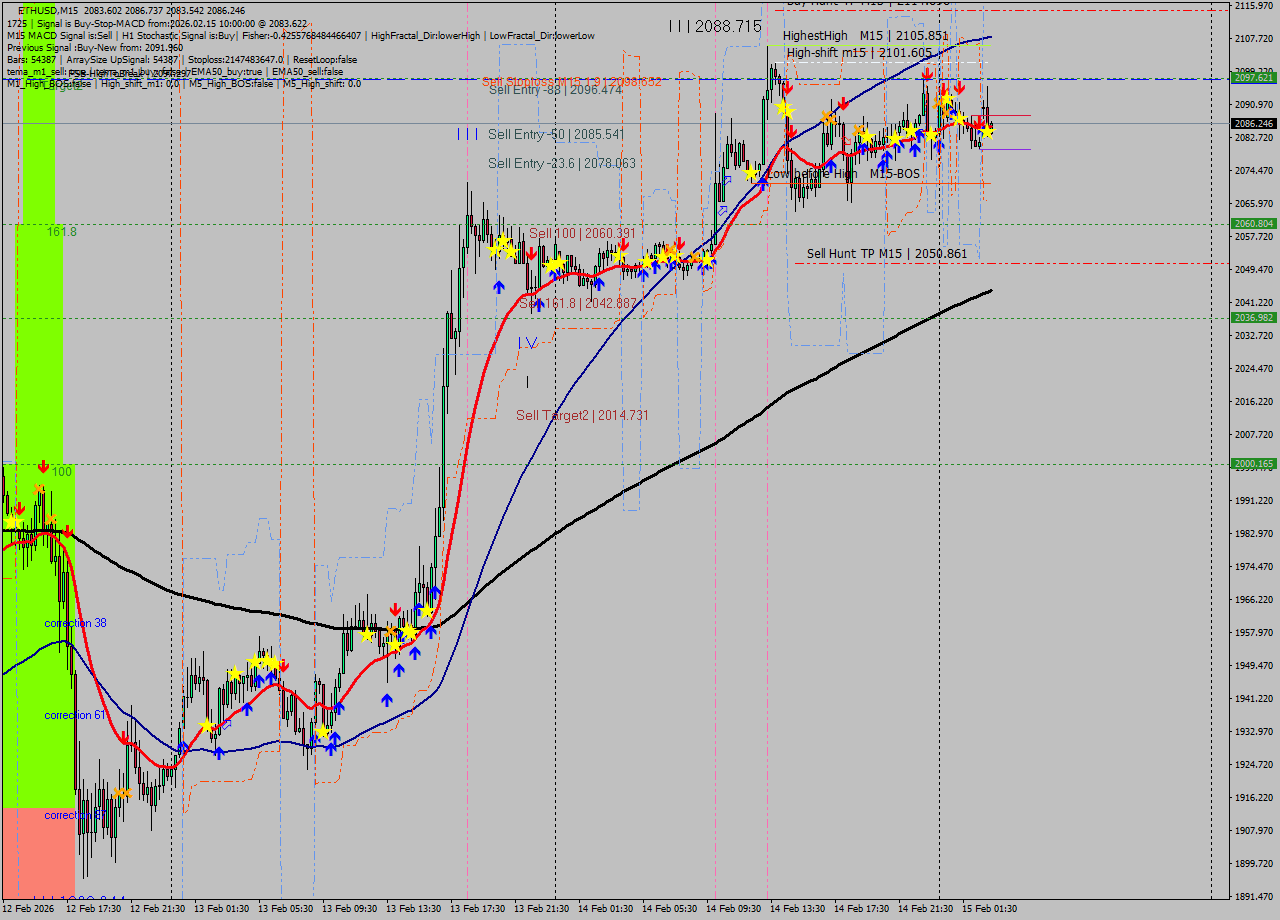The width and height of the screenshot is (1280, 920).
Task: Click the 13 Feb 13:30 time axis label
Action: point(413,909)
